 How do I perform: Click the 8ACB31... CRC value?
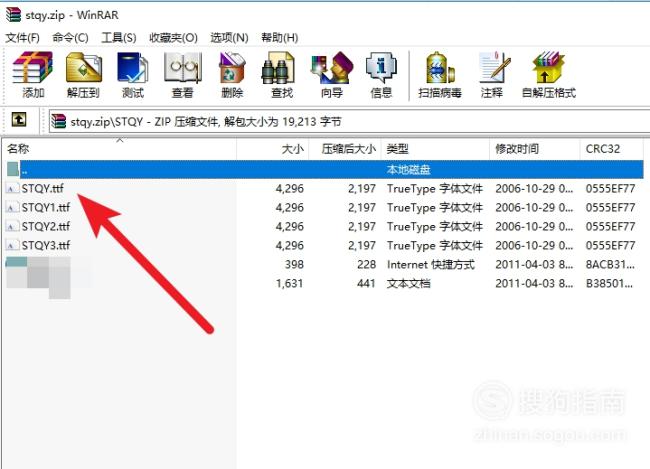[610, 265]
